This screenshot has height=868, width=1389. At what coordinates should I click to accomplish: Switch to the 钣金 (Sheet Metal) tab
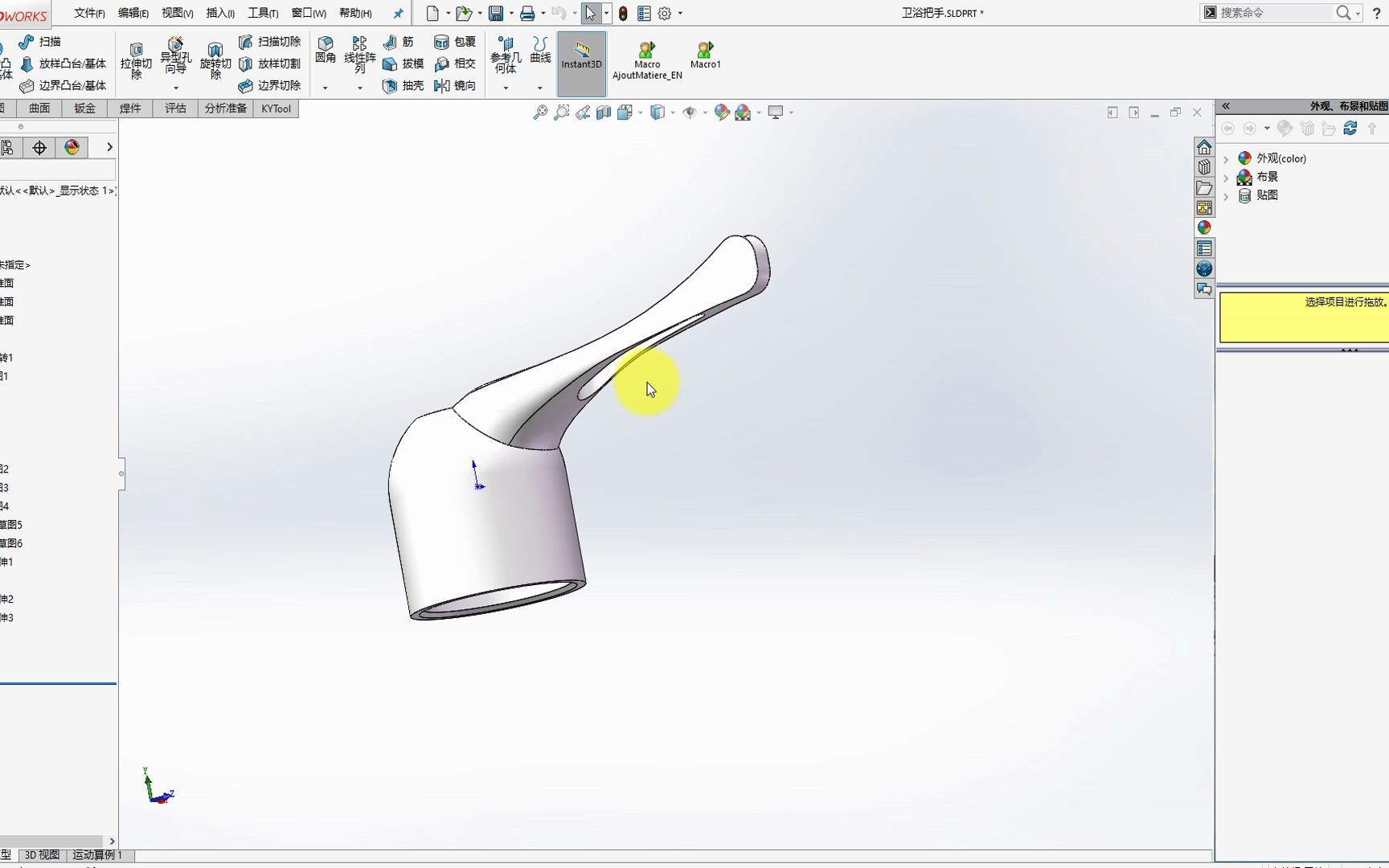coord(84,108)
